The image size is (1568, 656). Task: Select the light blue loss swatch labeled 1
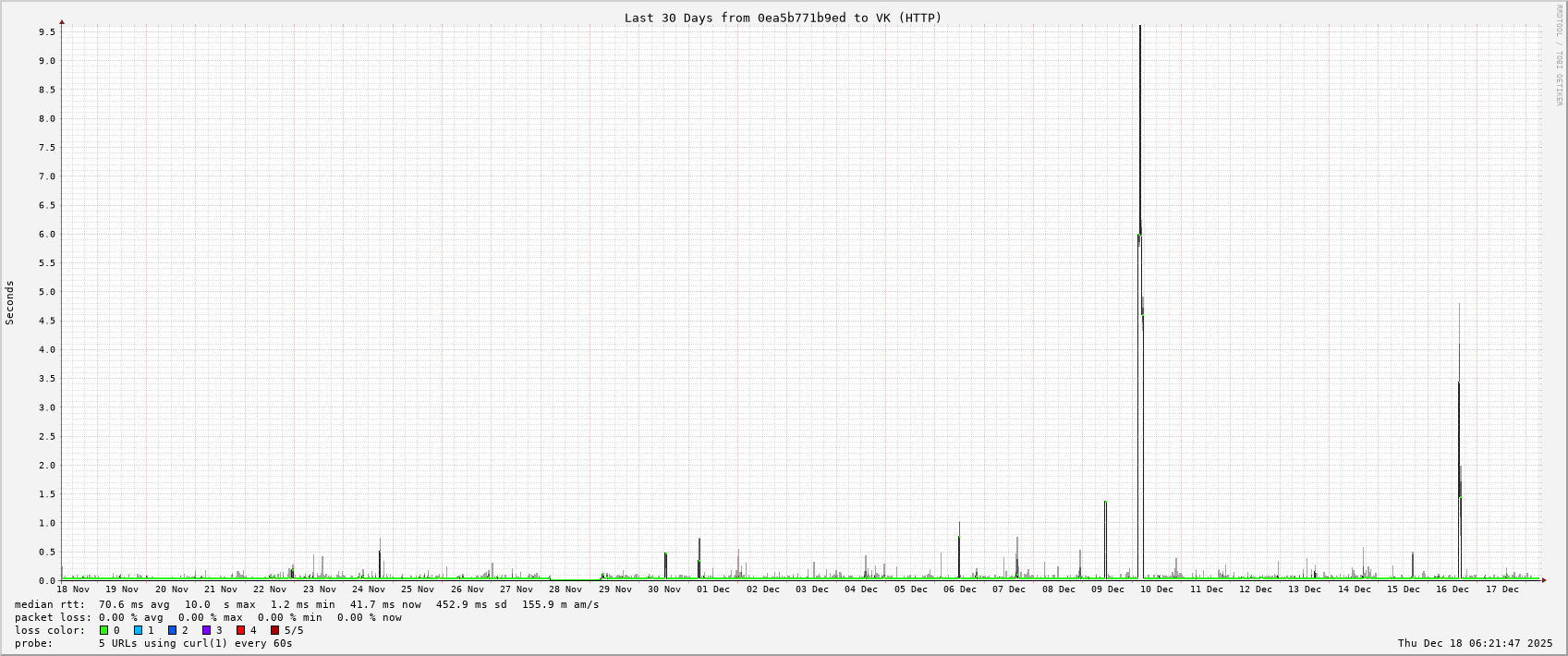point(138,630)
